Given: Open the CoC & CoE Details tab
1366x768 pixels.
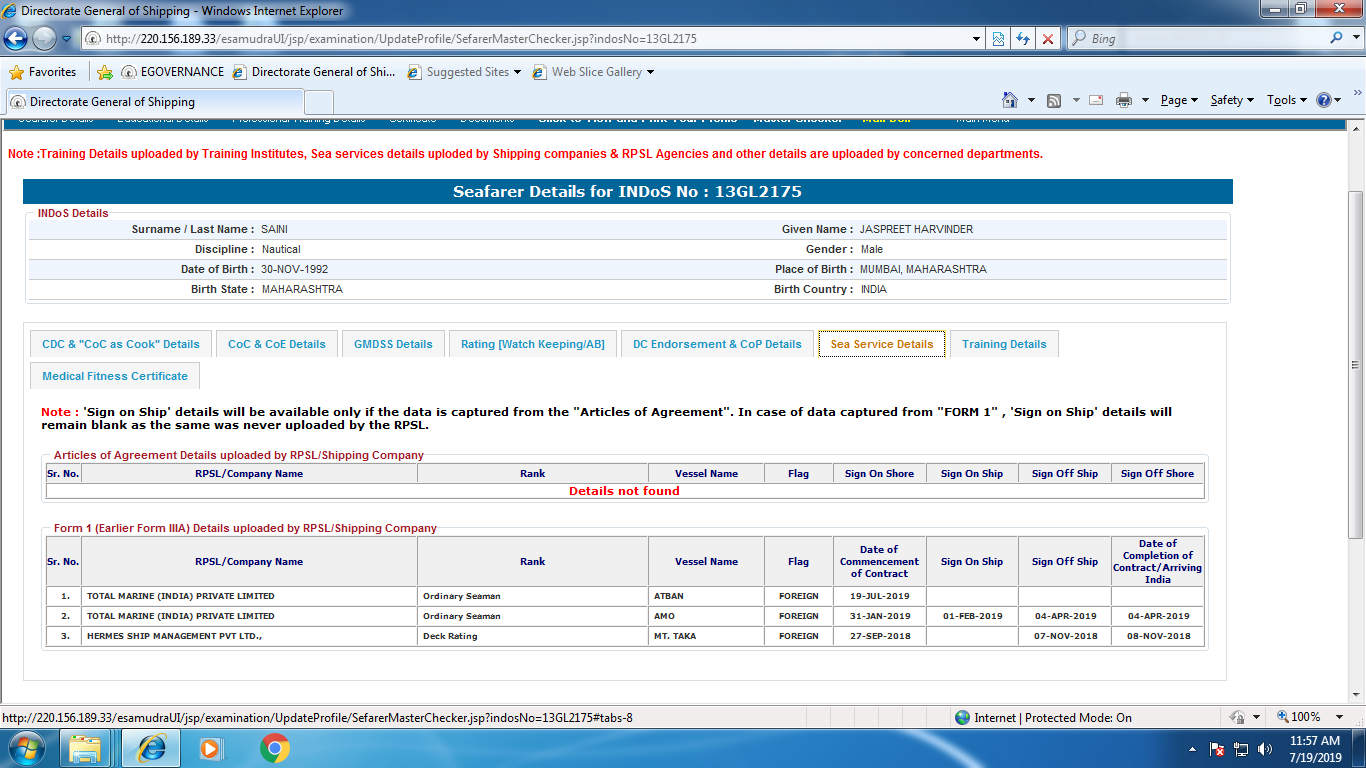Looking at the screenshot, I should tap(276, 344).
